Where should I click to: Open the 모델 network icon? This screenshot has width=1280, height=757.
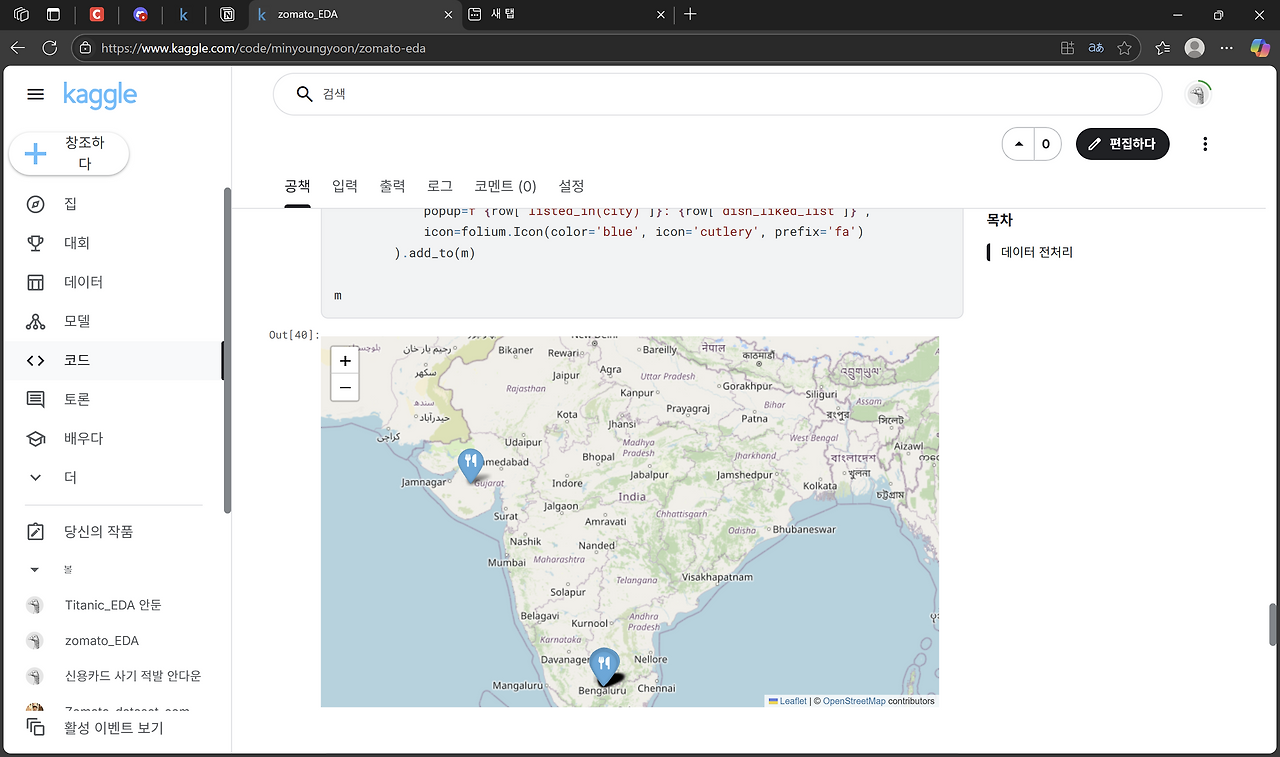[x=36, y=321]
